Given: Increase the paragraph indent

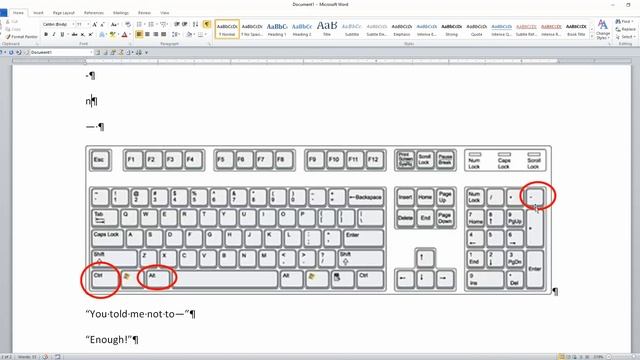Looking at the screenshot, I should point(184,24).
